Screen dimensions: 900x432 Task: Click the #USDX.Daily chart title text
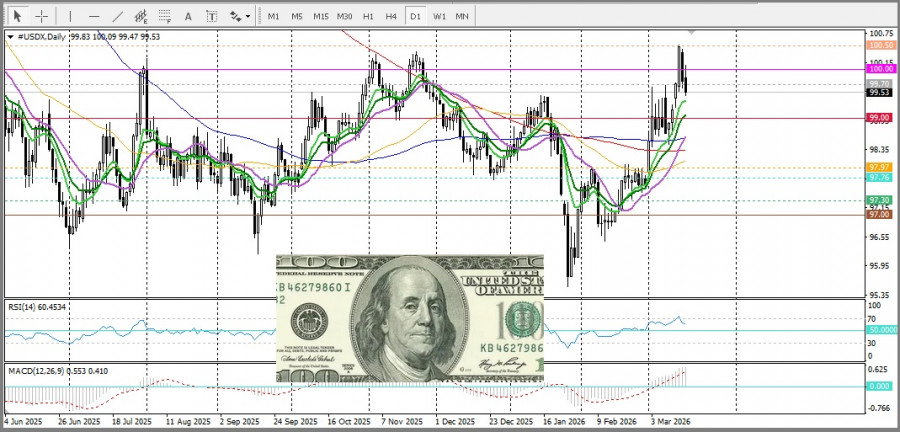42,37
